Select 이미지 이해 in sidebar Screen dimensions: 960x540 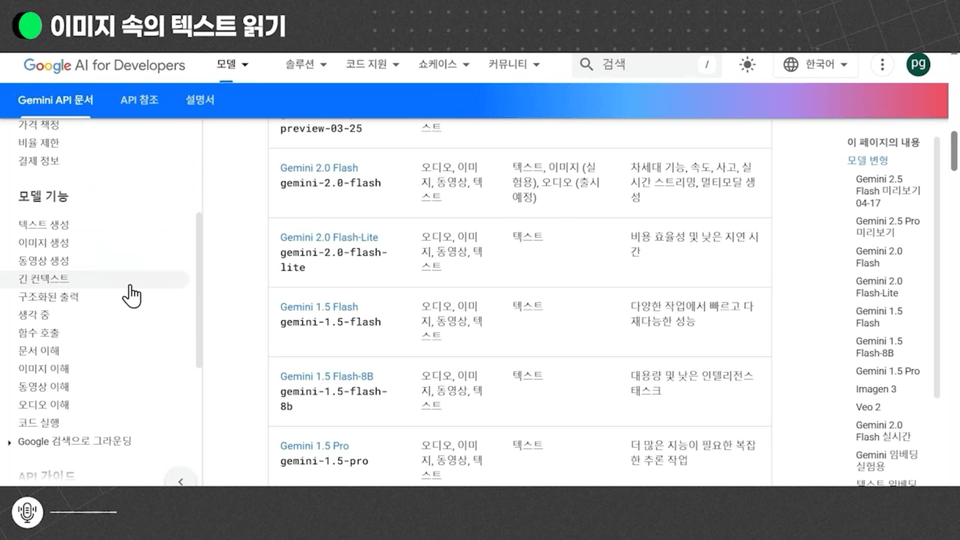tap(43, 369)
